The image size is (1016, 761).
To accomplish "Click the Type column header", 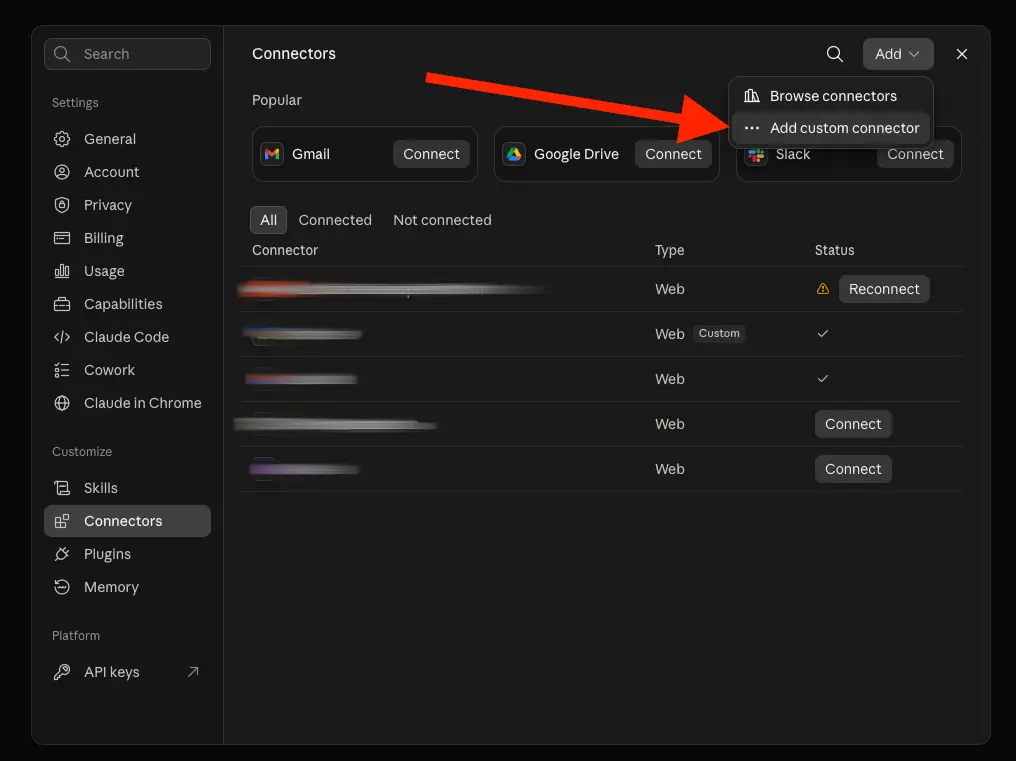I will pyautogui.click(x=669, y=250).
